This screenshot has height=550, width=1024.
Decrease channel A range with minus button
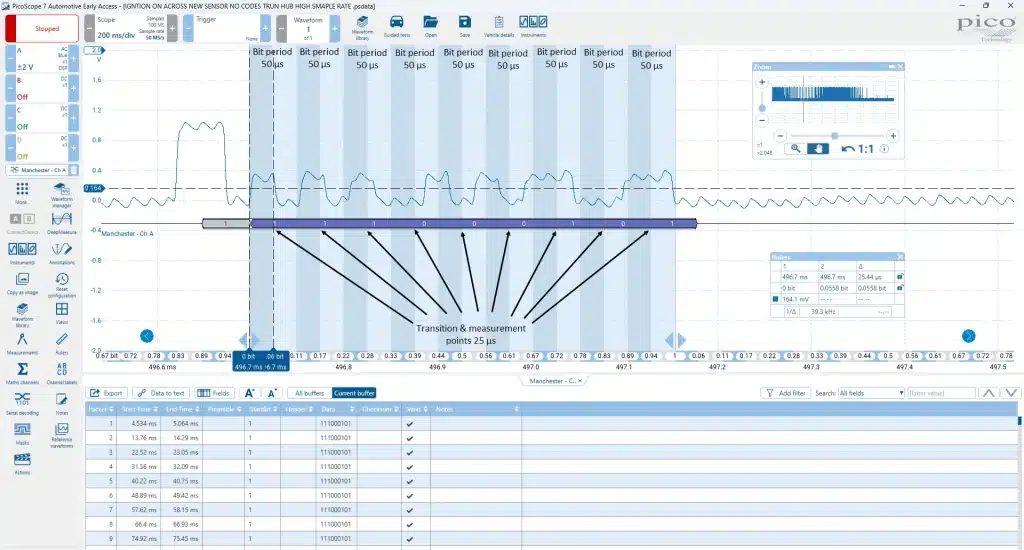point(10,59)
